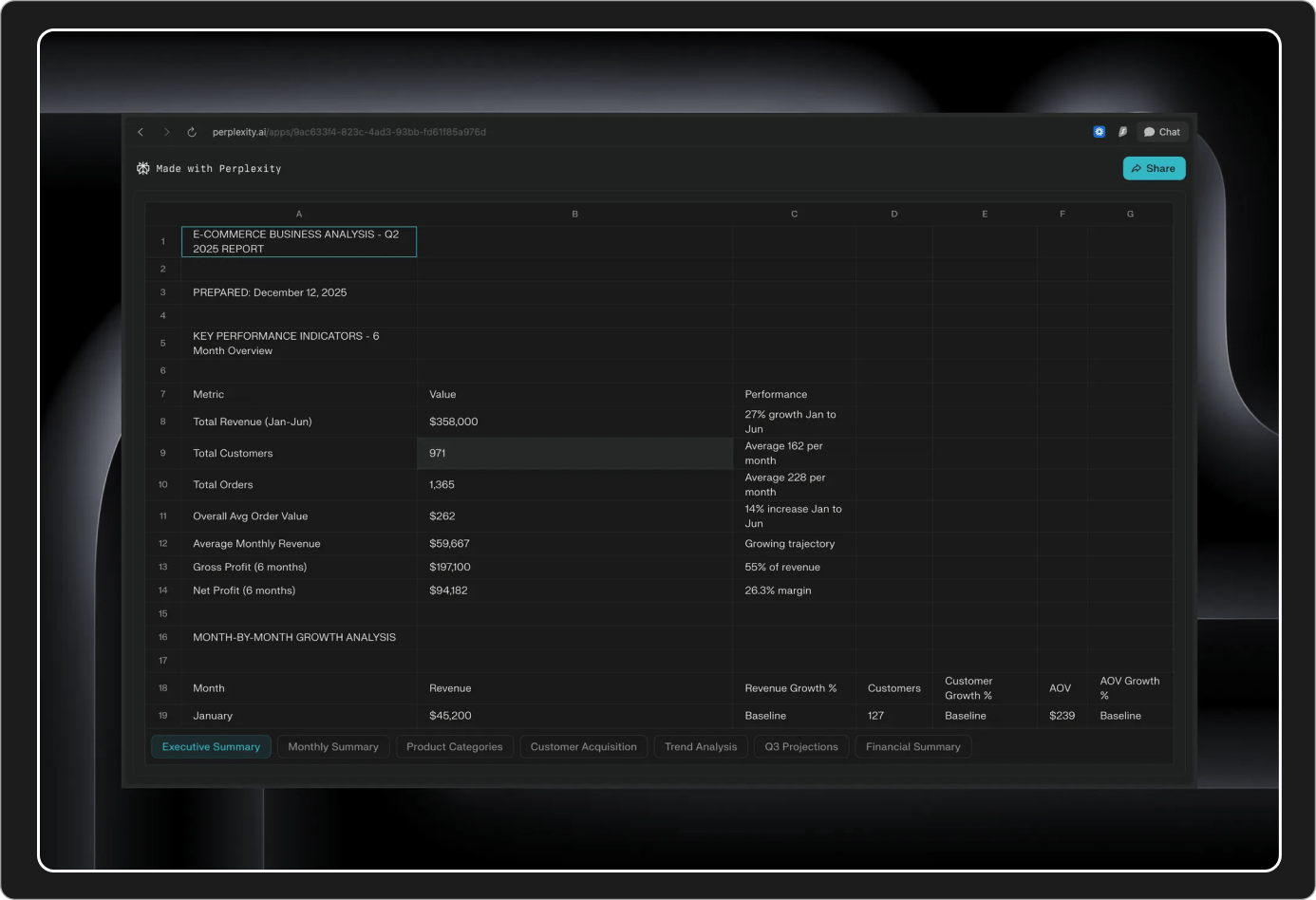
Task: Select column B header
Action: pos(574,214)
